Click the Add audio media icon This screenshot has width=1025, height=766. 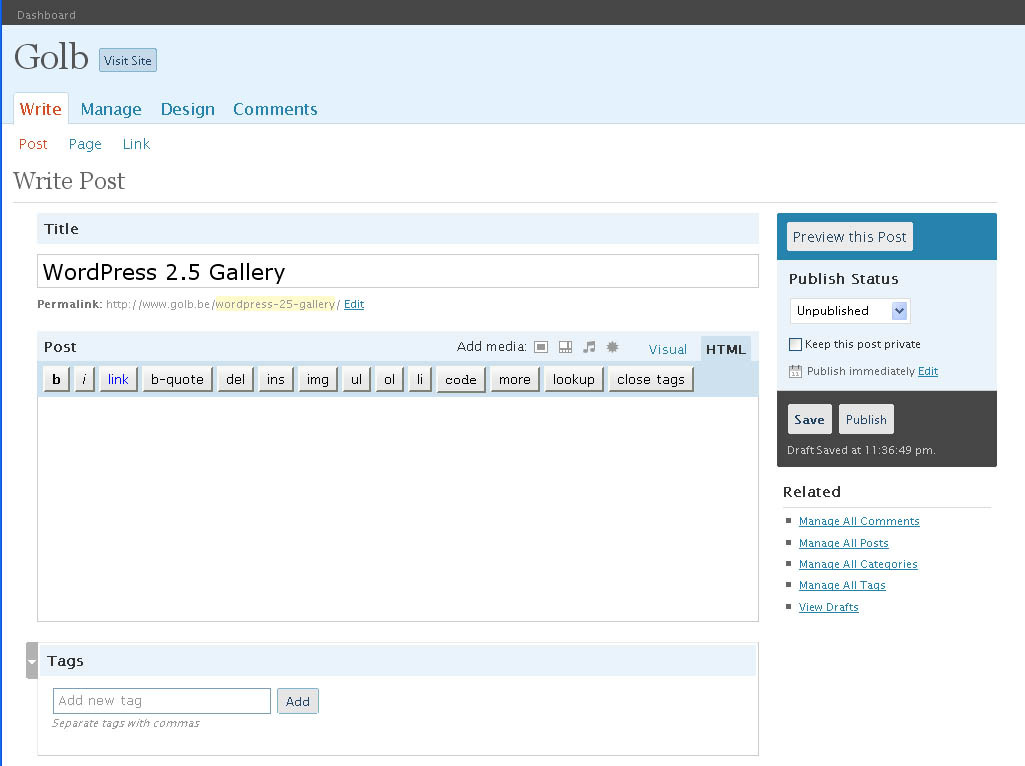(x=589, y=347)
